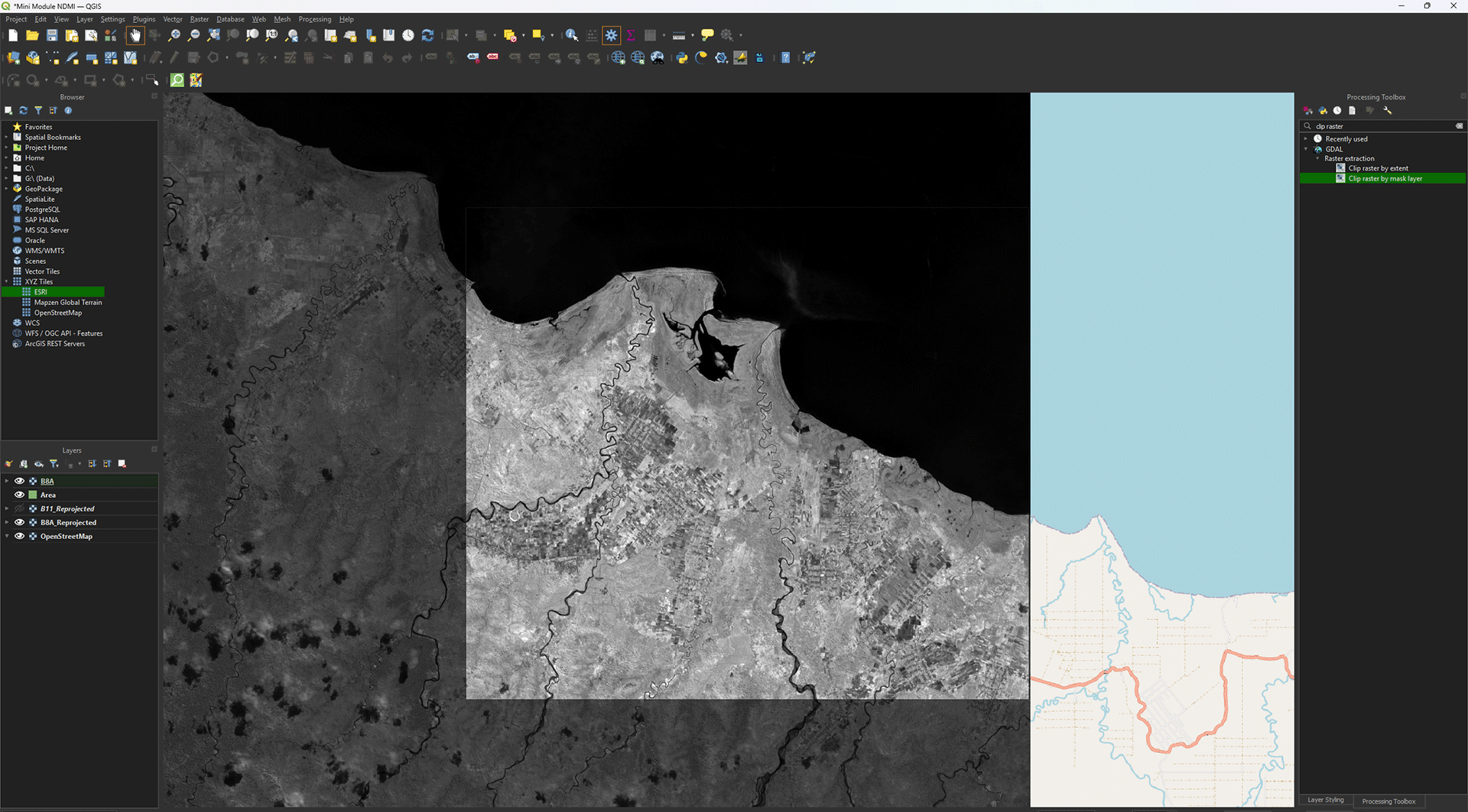The width and height of the screenshot is (1468, 812).
Task: Click the Zoom In magnifier tool
Action: (174, 35)
